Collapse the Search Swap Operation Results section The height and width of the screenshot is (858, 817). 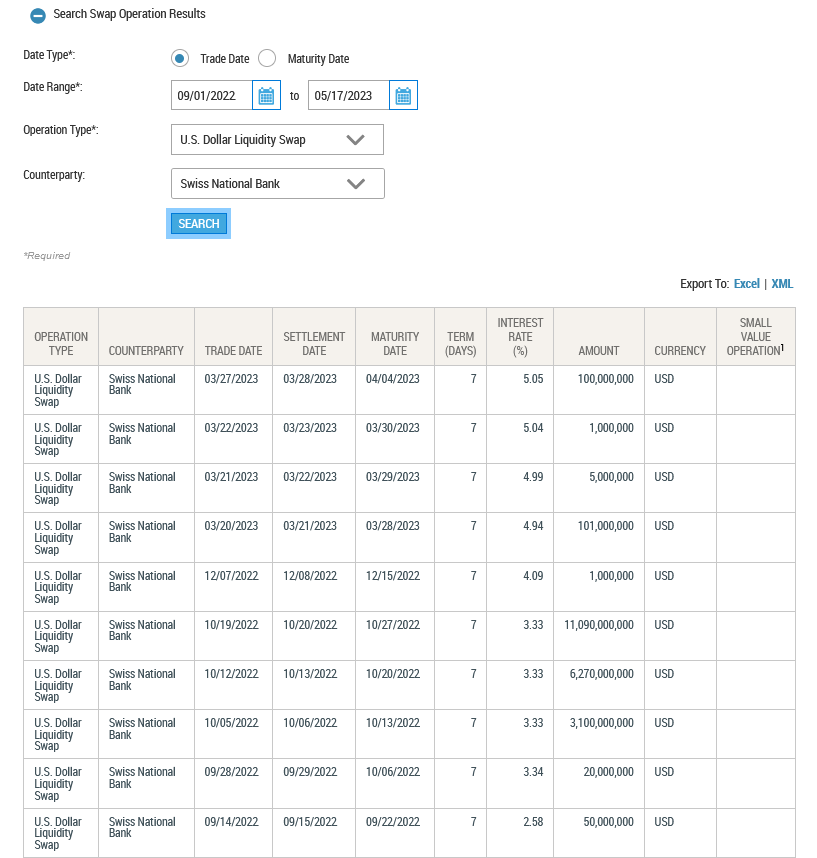(38, 15)
